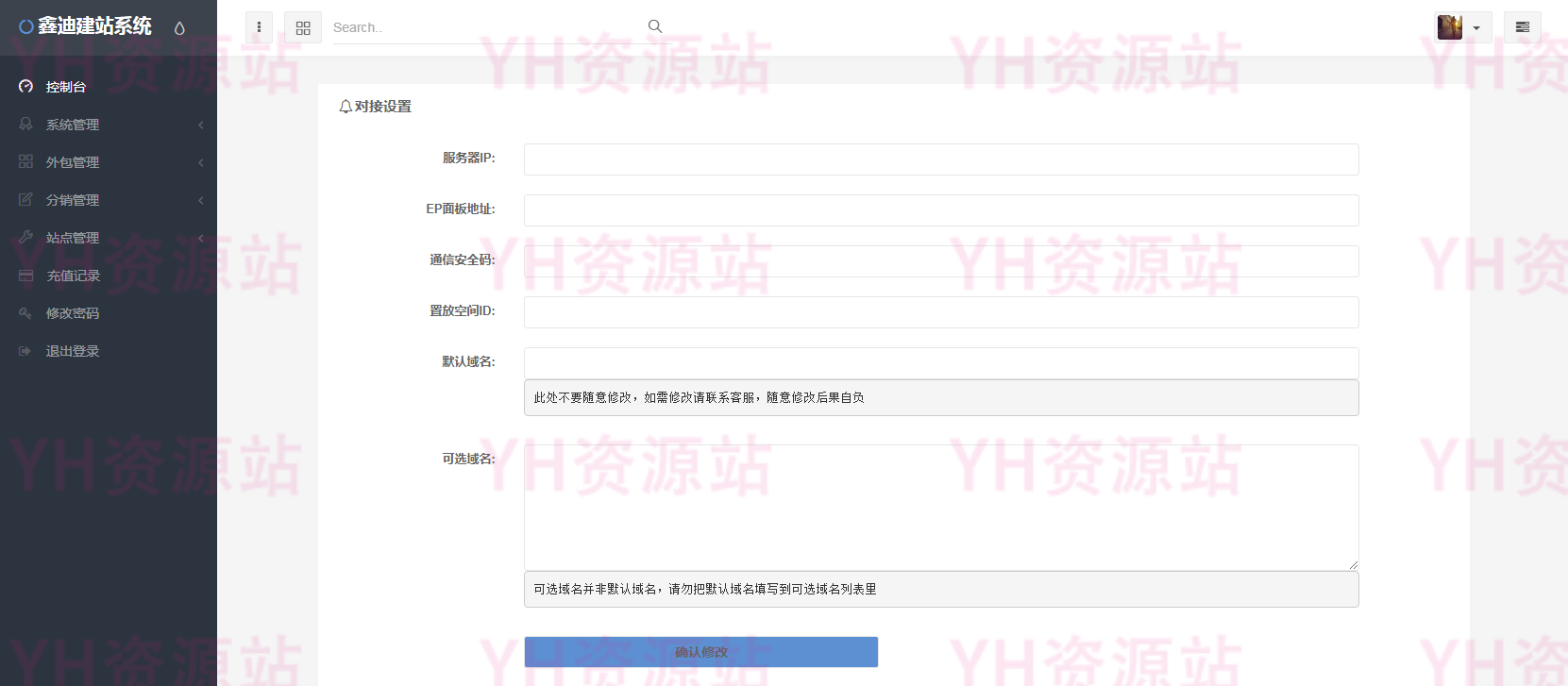Click 退出登录 to log out
The width and height of the screenshot is (1568, 686).
(x=73, y=351)
